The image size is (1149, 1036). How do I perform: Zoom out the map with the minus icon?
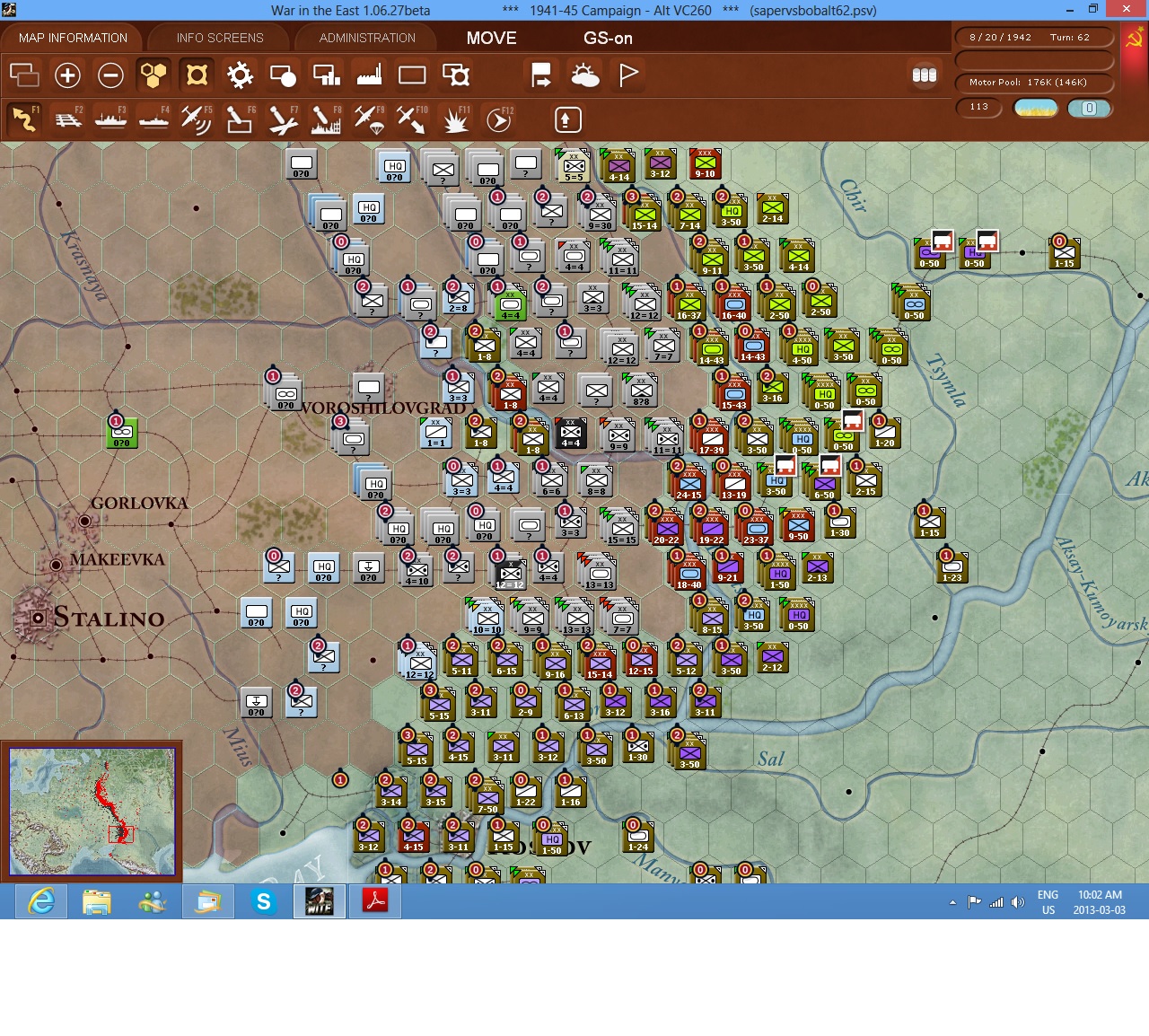point(110,75)
